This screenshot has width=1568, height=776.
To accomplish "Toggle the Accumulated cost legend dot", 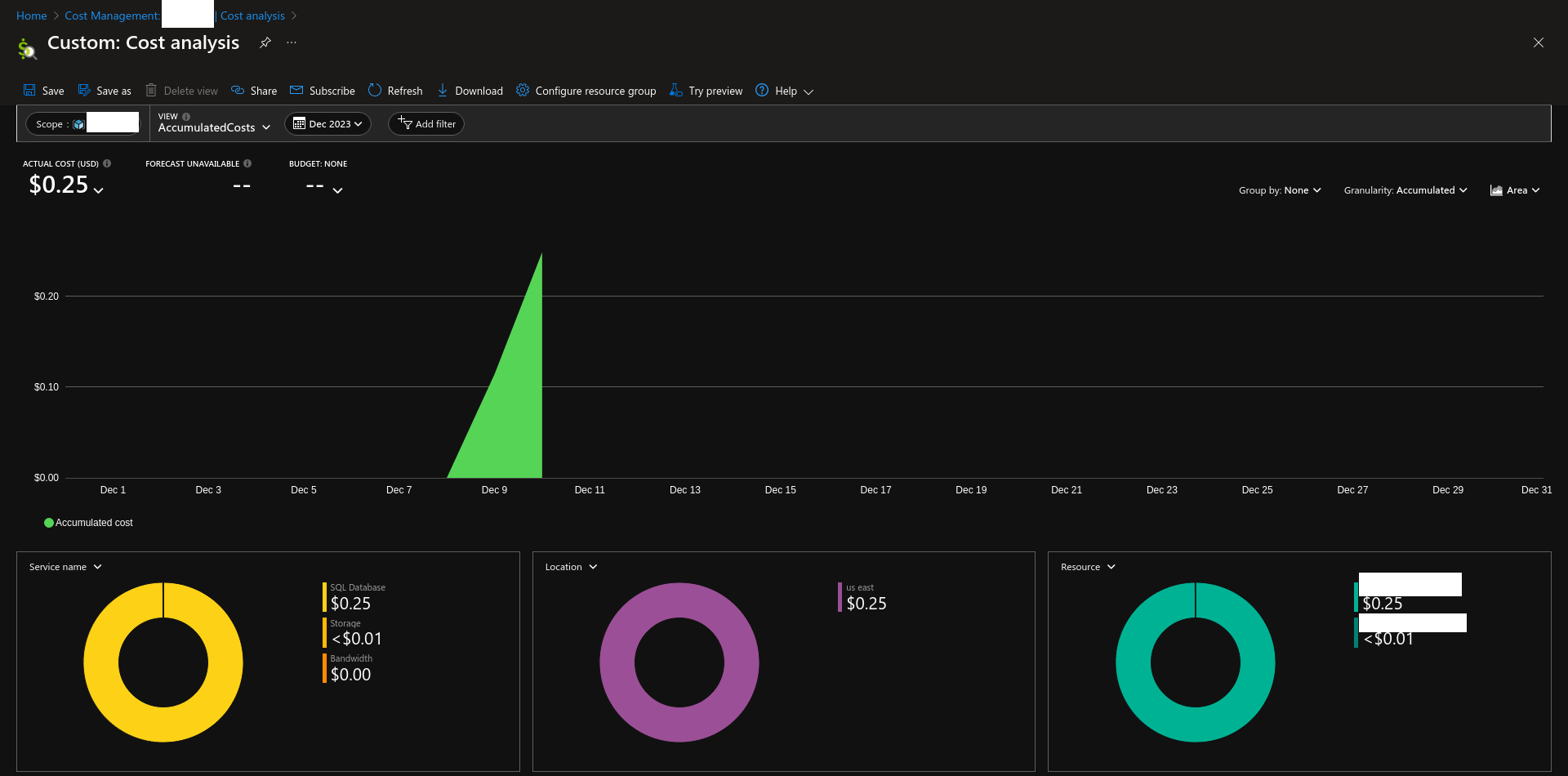I will click(x=49, y=523).
